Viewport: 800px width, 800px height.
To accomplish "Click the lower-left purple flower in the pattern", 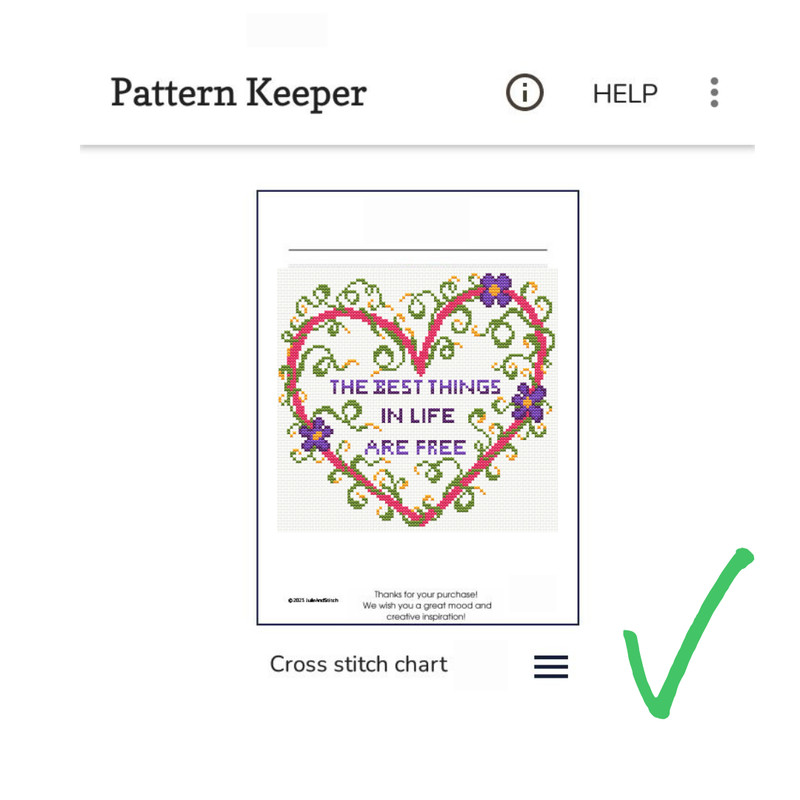I will [x=316, y=435].
